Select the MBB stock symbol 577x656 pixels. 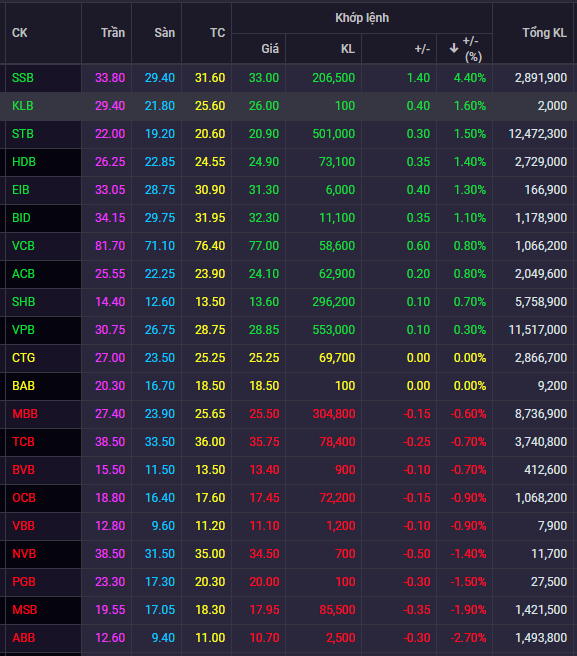[x=25, y=414]
